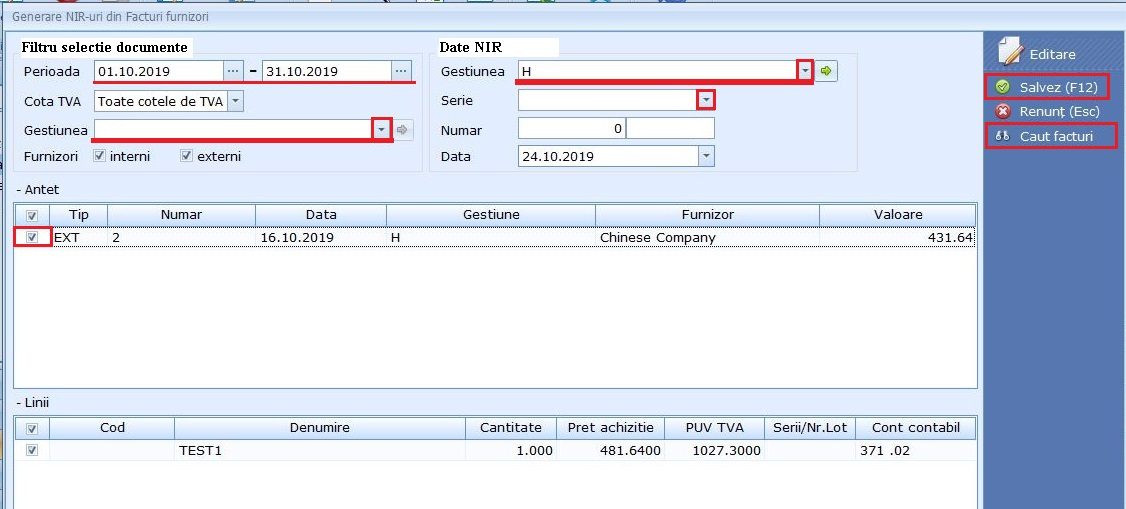Toggle the externi furnizori checkbox

[x=187, y=156]
